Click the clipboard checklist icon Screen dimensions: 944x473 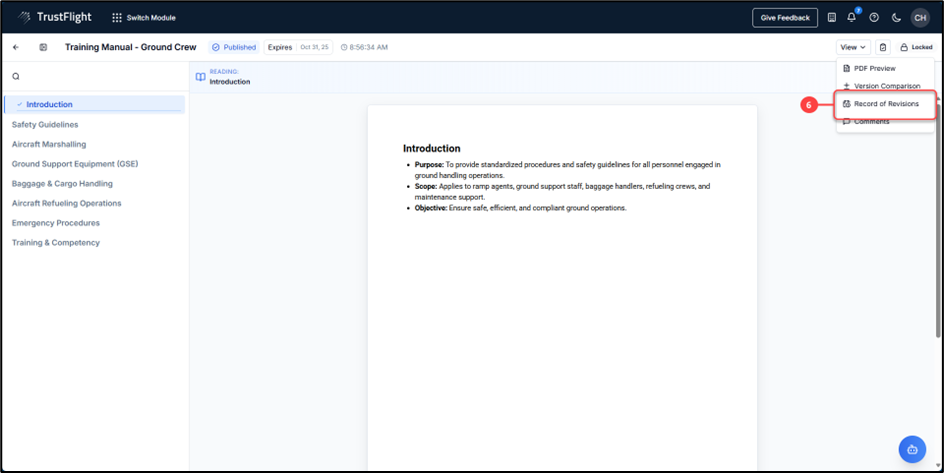point(883,47)
